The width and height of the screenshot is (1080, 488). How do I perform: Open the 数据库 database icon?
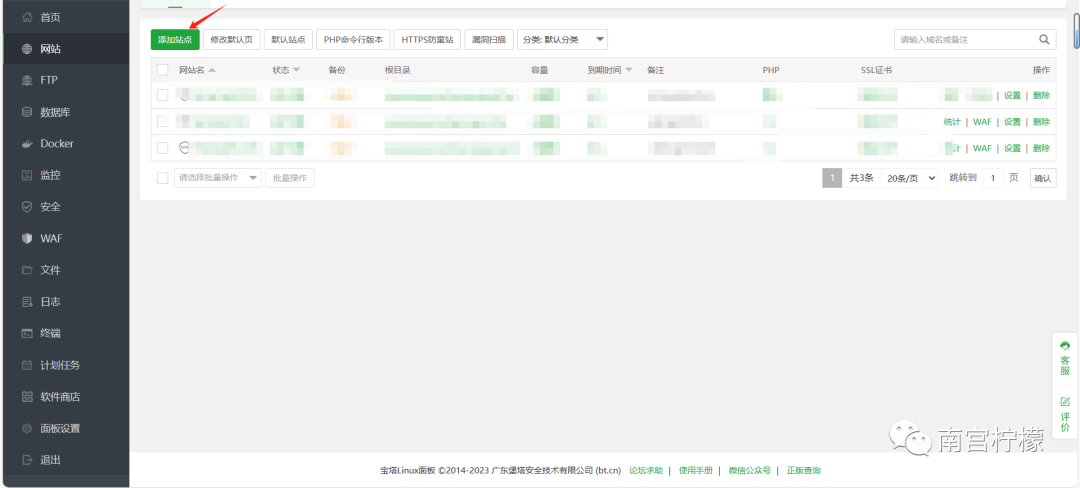(27, 112)
